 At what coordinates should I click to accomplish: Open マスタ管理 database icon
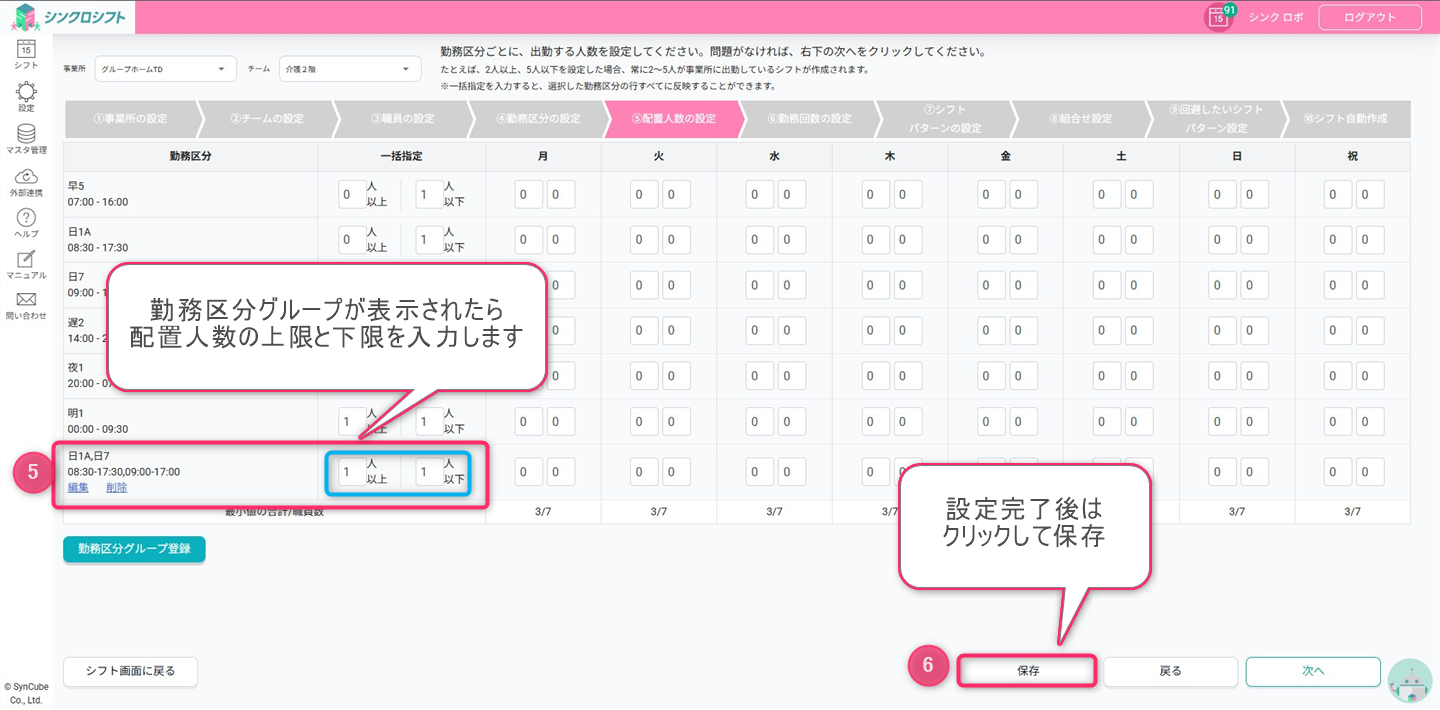26,137
